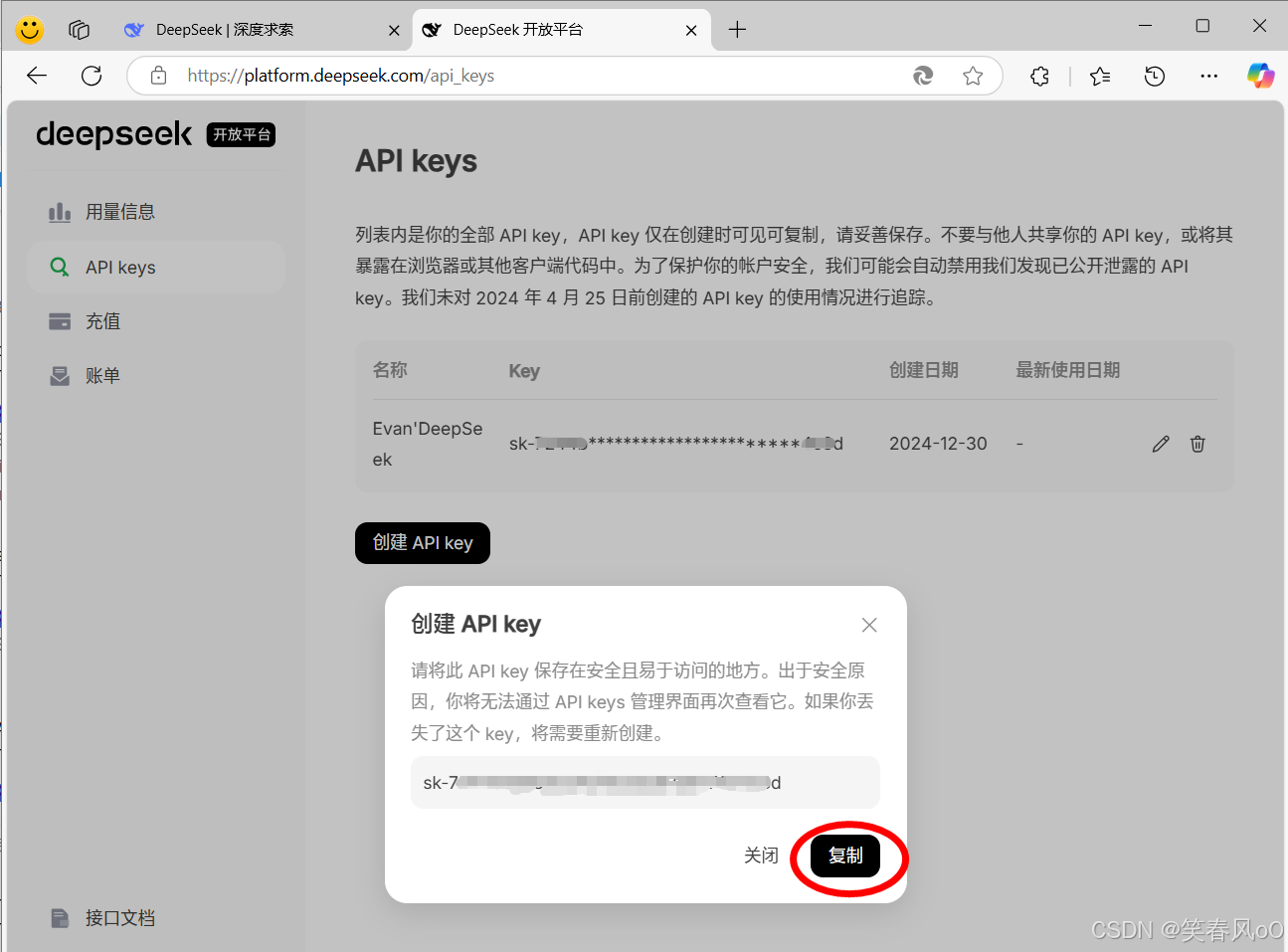Edit the Evan'DeepSeek key name pencil icon
The width and height of the screenshot is (1288, 952).
pos(1161,444)
